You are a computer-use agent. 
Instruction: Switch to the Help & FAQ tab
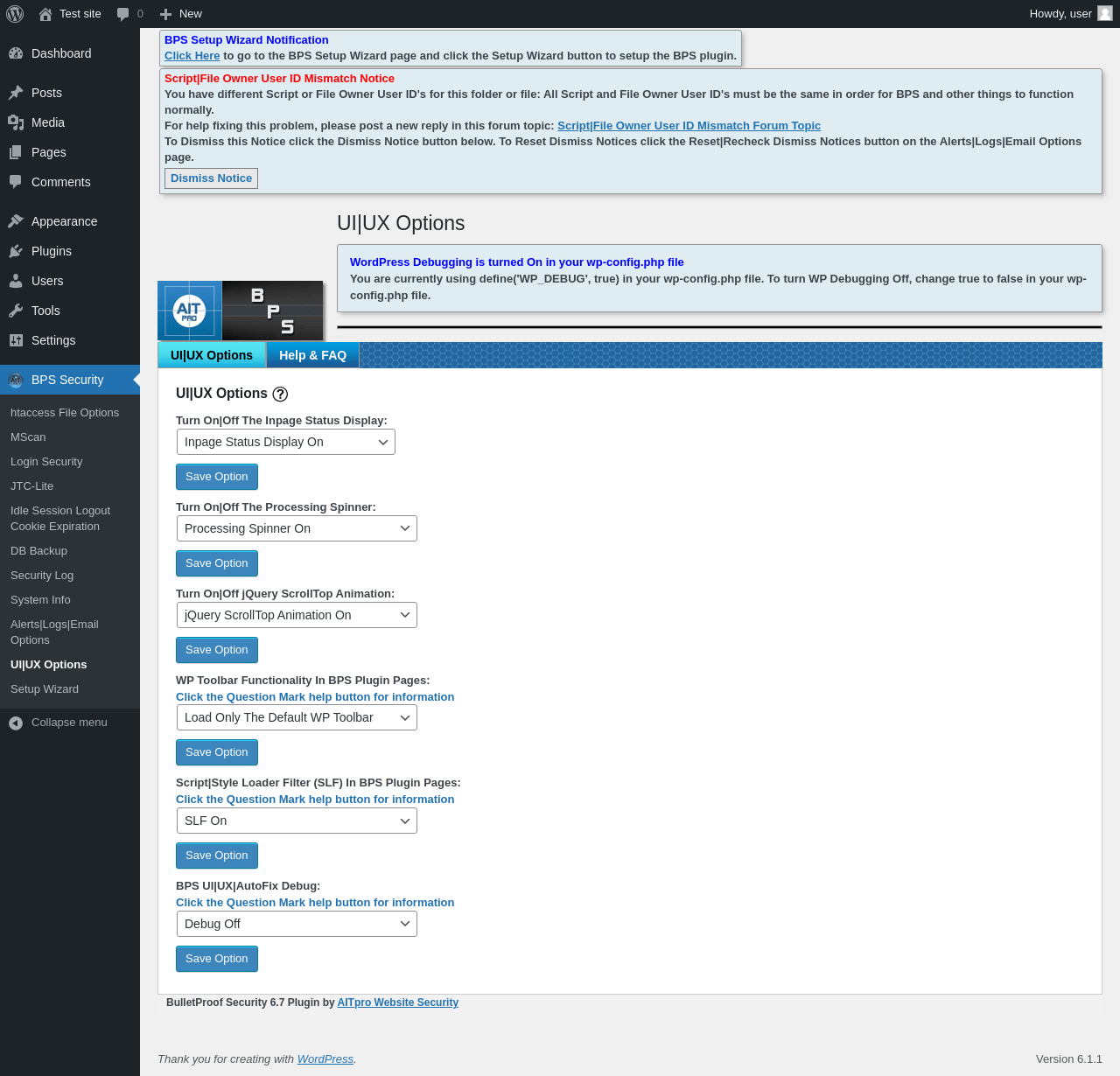[x=312, y=355]
